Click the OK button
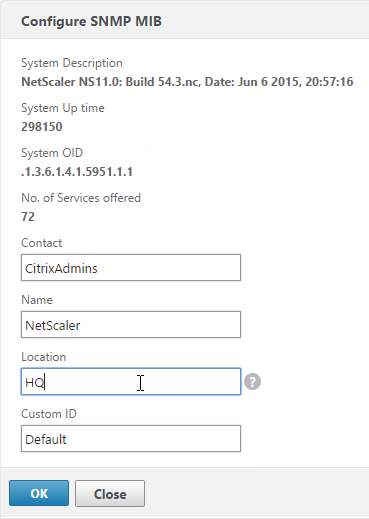This screenshot has height=519, width=369. 39,493
